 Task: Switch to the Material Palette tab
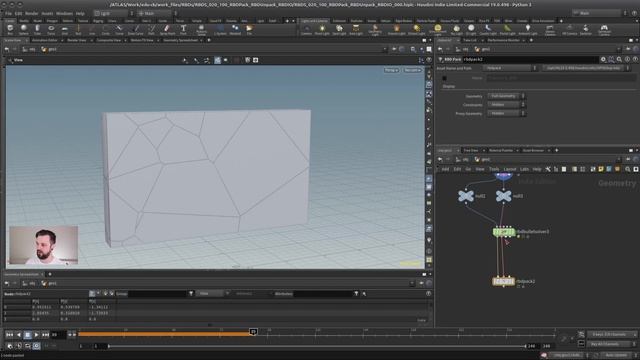pos(501,150)
